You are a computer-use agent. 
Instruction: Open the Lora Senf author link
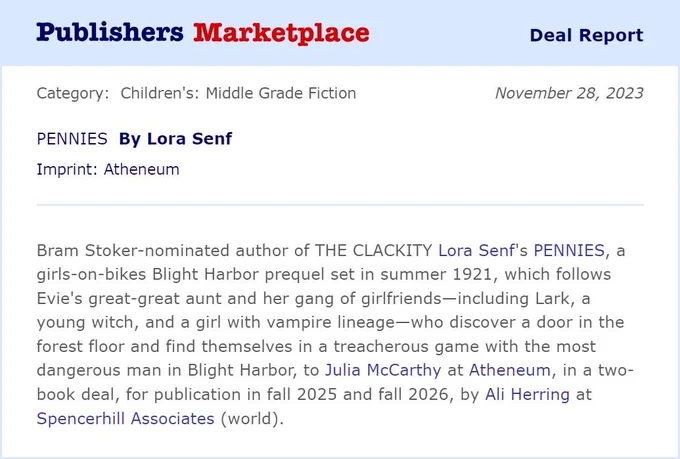(x=476, y=251)
